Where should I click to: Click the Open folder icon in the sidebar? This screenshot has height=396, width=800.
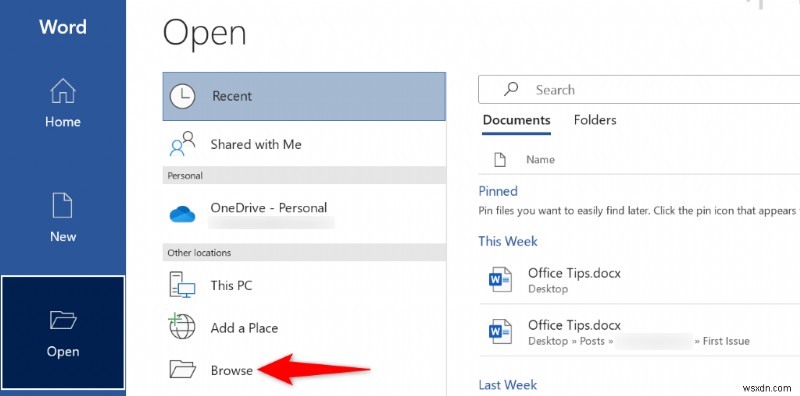[x=63, y=320]
